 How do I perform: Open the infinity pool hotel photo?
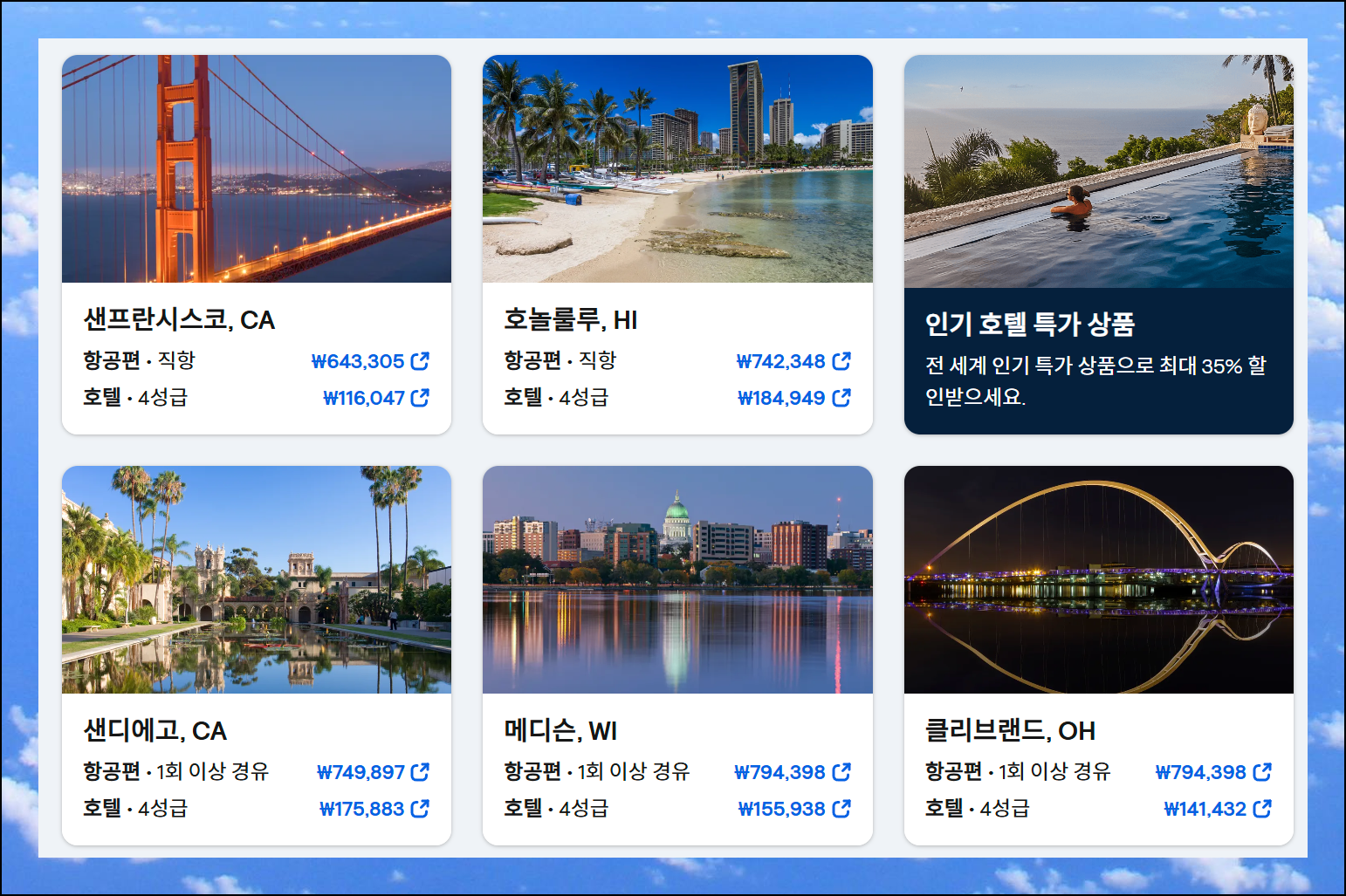tap(1099, 171)
